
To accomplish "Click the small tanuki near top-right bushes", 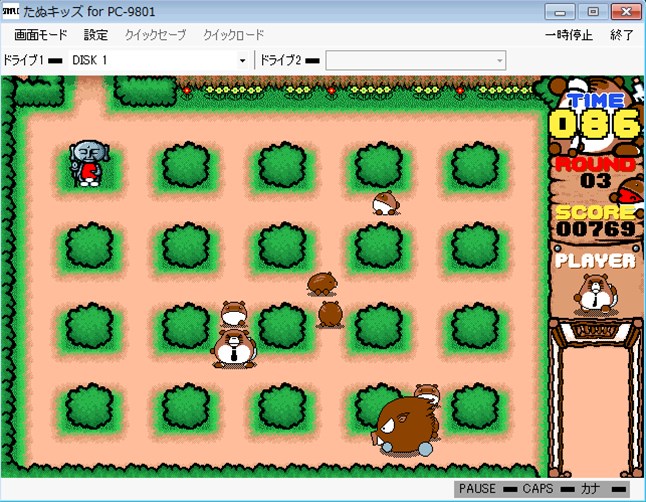I will pyautogui.click(x=386, y=203).
